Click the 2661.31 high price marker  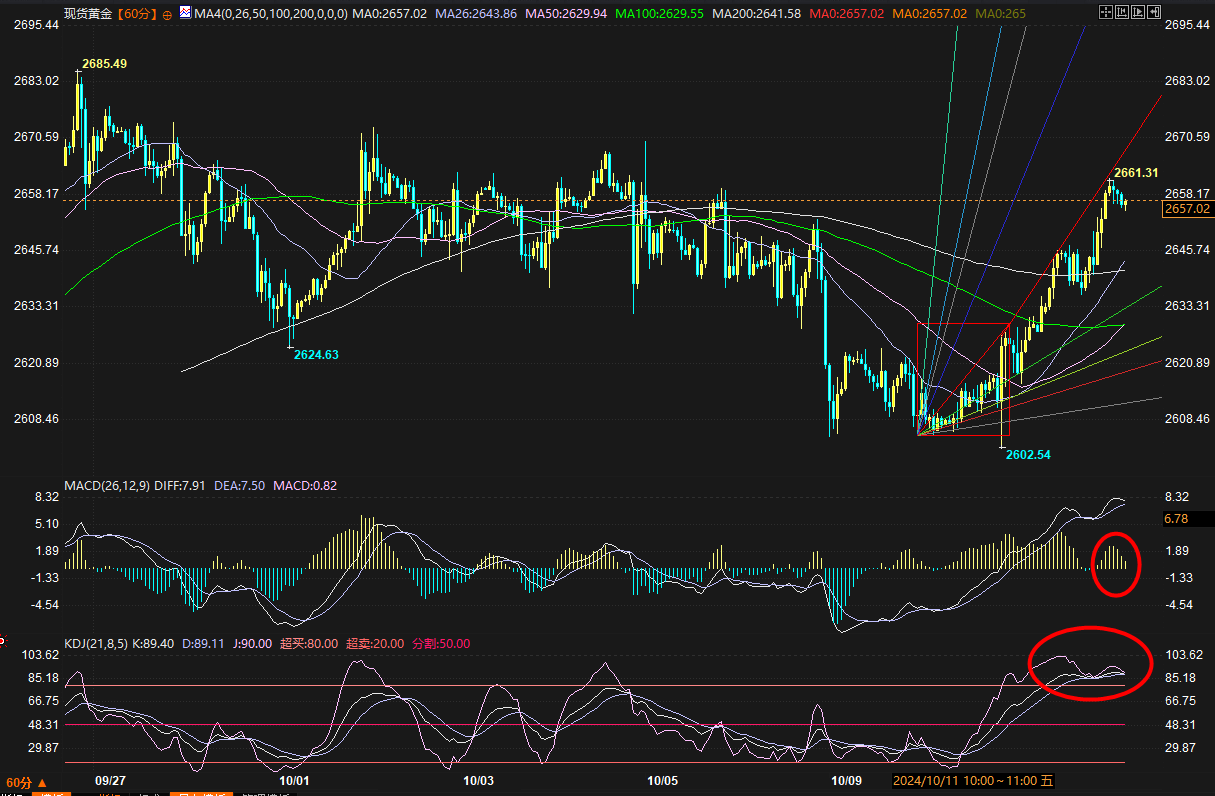1135,173
